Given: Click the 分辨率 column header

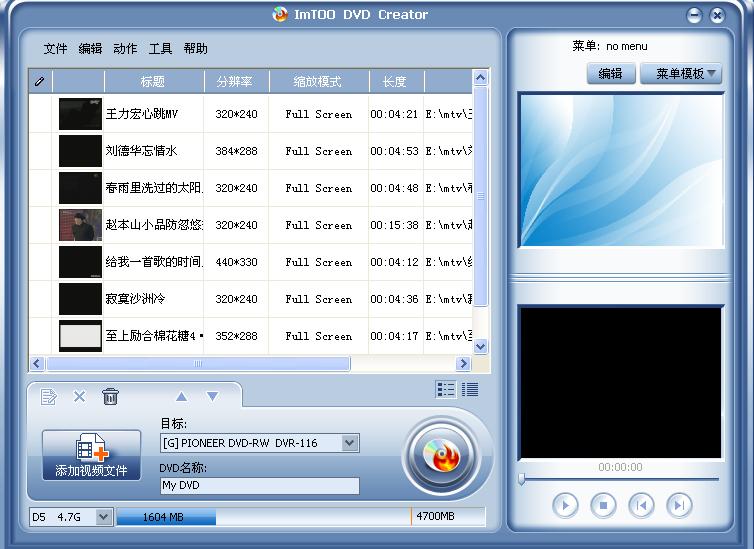Looking at the screenshot, I should tap(236, 81).
